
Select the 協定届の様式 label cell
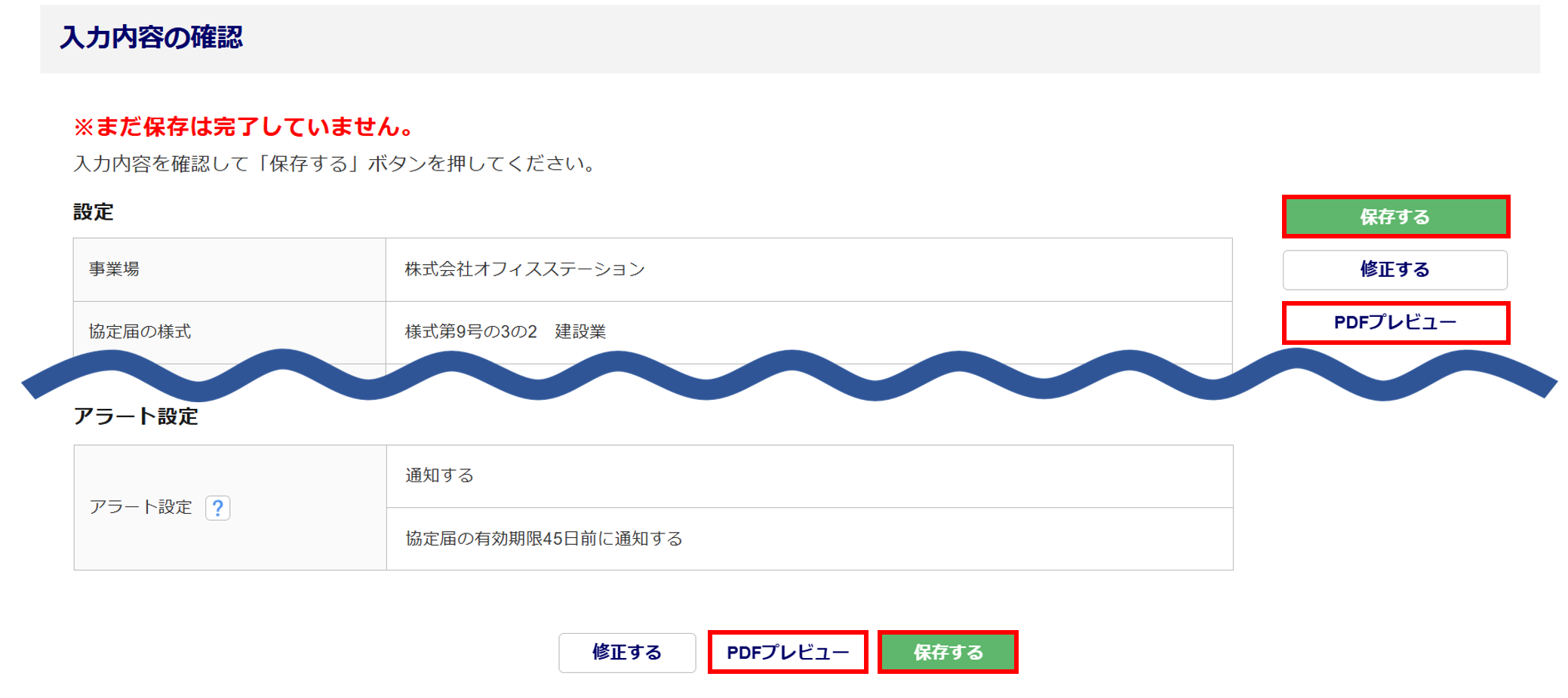140,331
